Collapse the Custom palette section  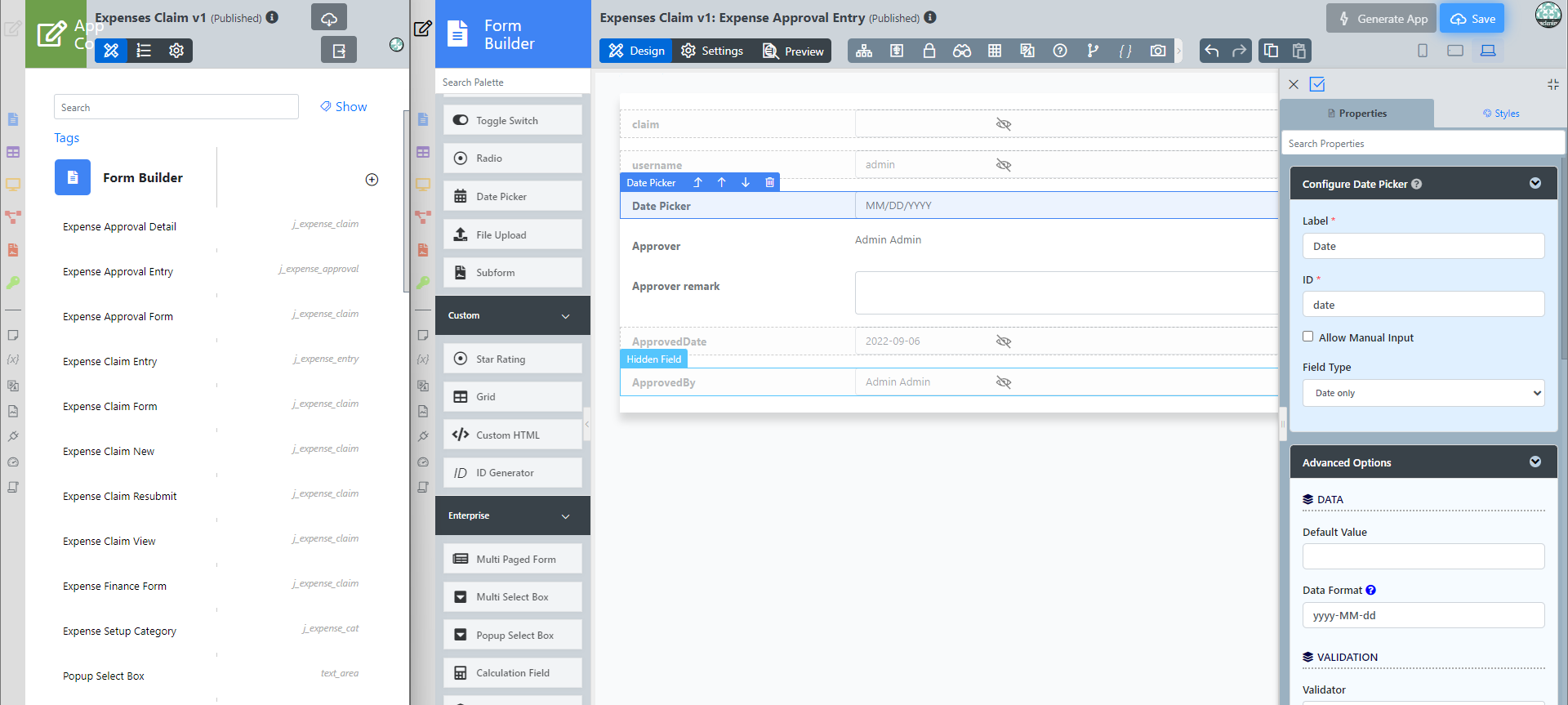tap(566, 316)
